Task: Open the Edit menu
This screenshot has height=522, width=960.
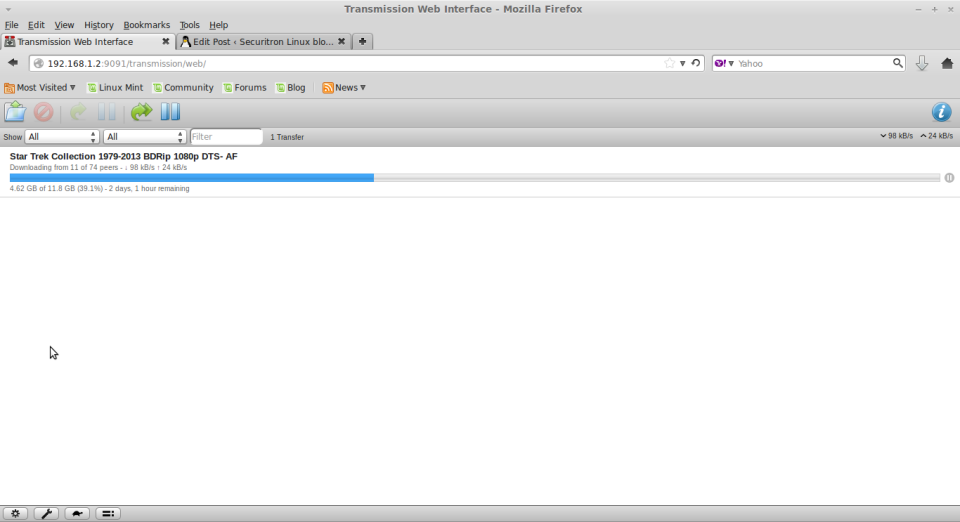Action: coord(36,25)
